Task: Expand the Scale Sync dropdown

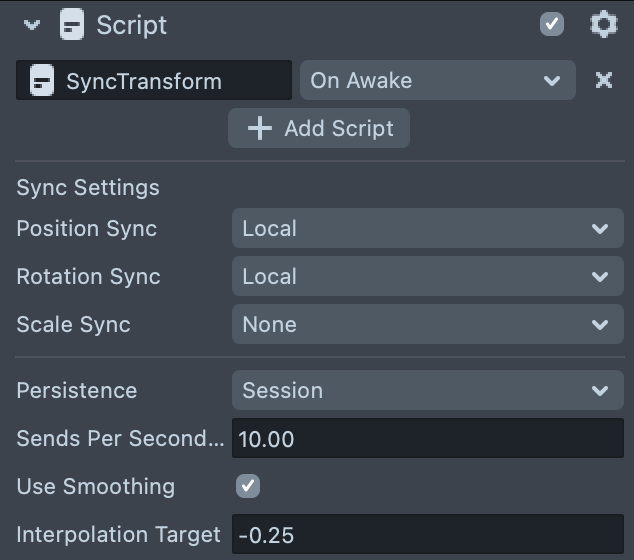Action: (427, 325)
